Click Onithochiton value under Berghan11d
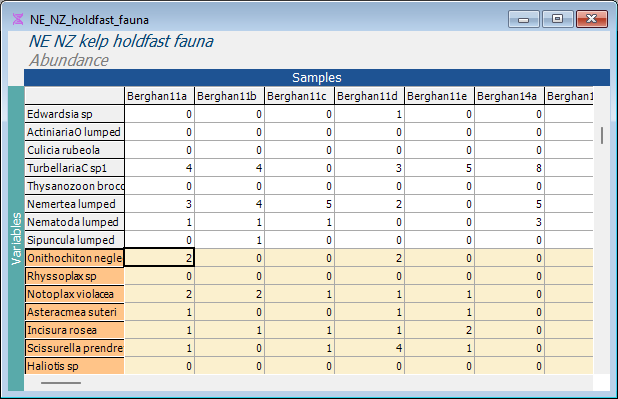 pyautogui.click(x=369, y=258)
